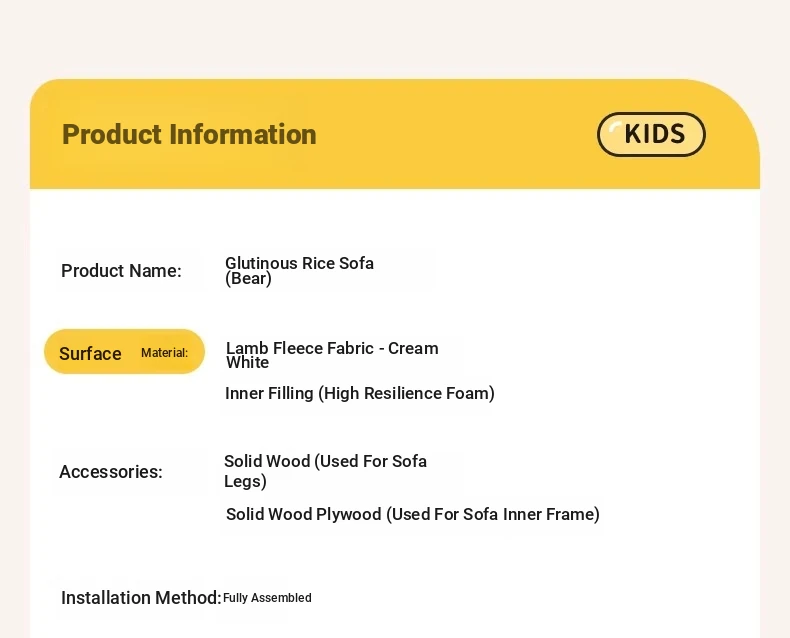Viewport: 790px width, 638px height.
Task: Click Inner Filling (High Resilience Foam)
Action: (360, 393)
